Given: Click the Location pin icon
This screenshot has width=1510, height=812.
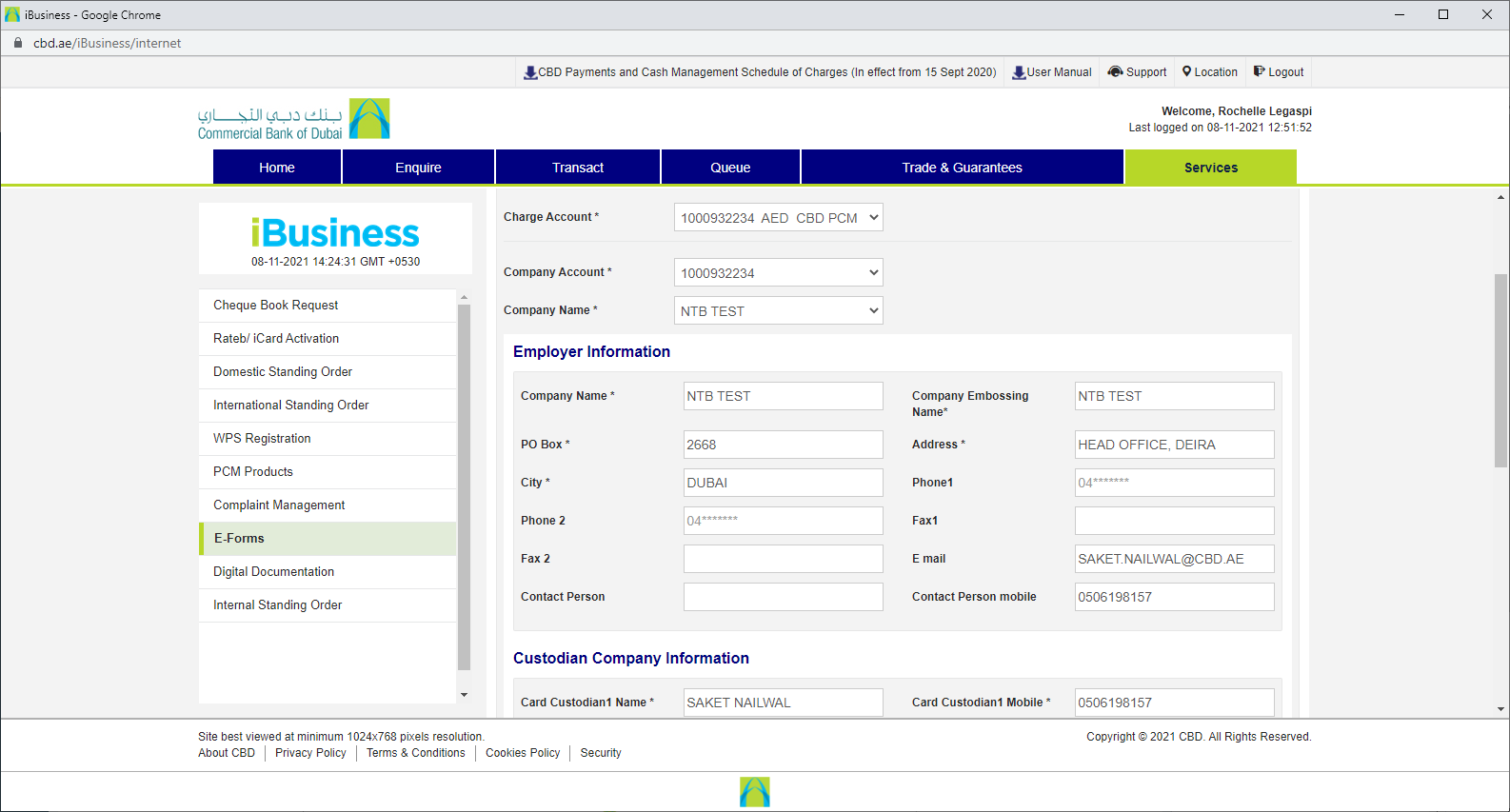Looking at the screenshot, I should click(1187, 71).
